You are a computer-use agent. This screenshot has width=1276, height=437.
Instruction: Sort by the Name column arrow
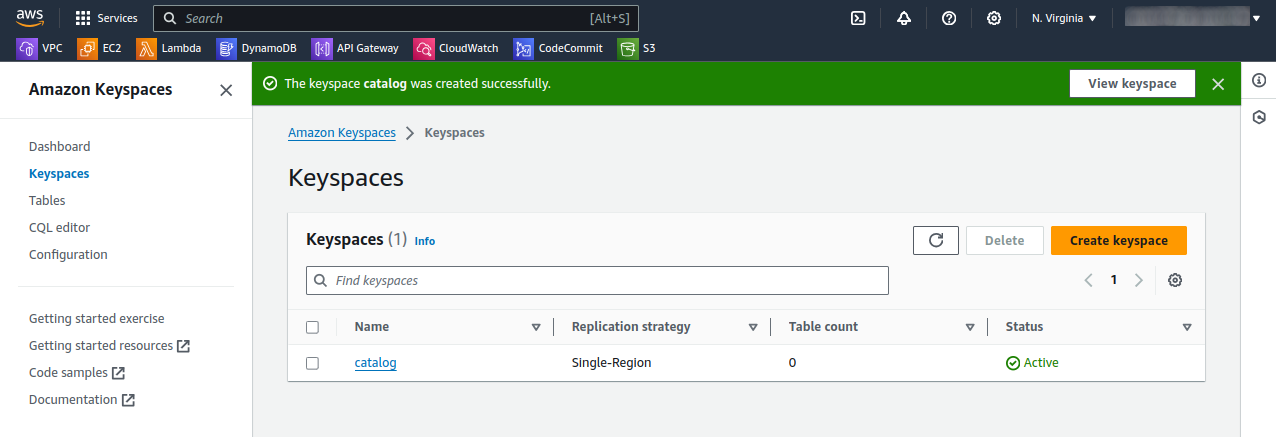click(x=536, y=327)
